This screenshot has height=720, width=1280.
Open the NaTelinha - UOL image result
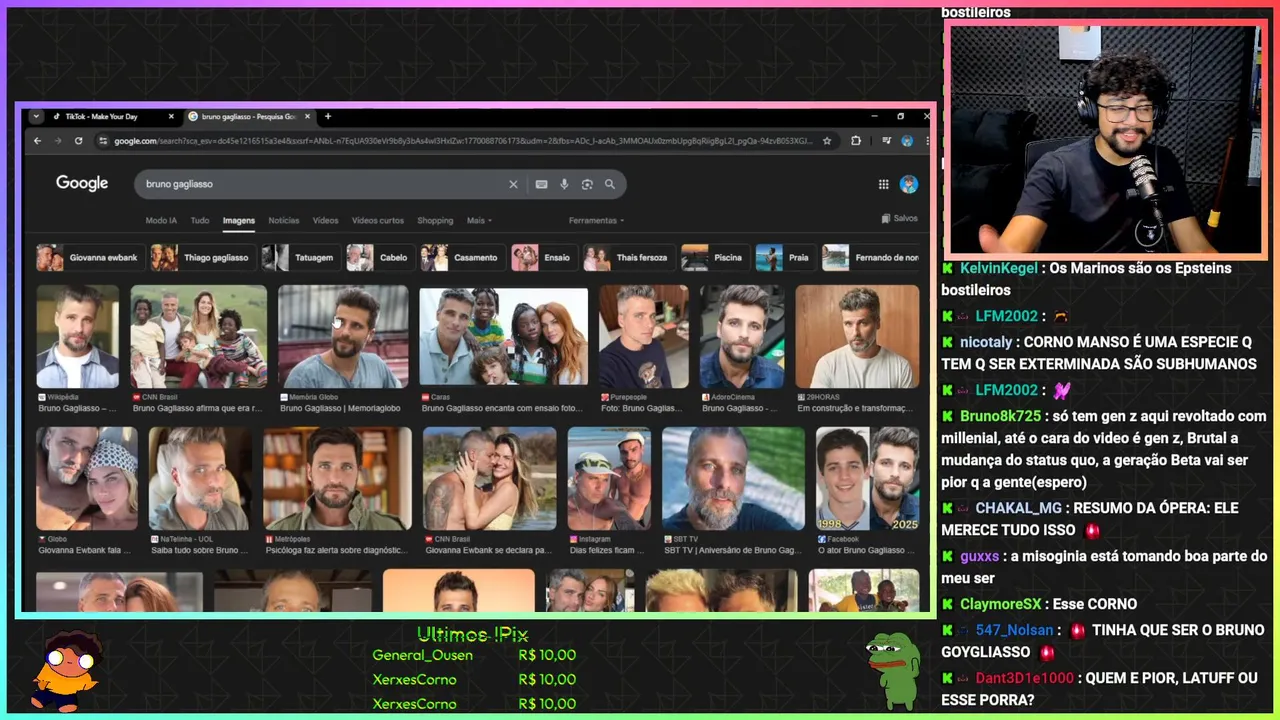pos(200,479)
